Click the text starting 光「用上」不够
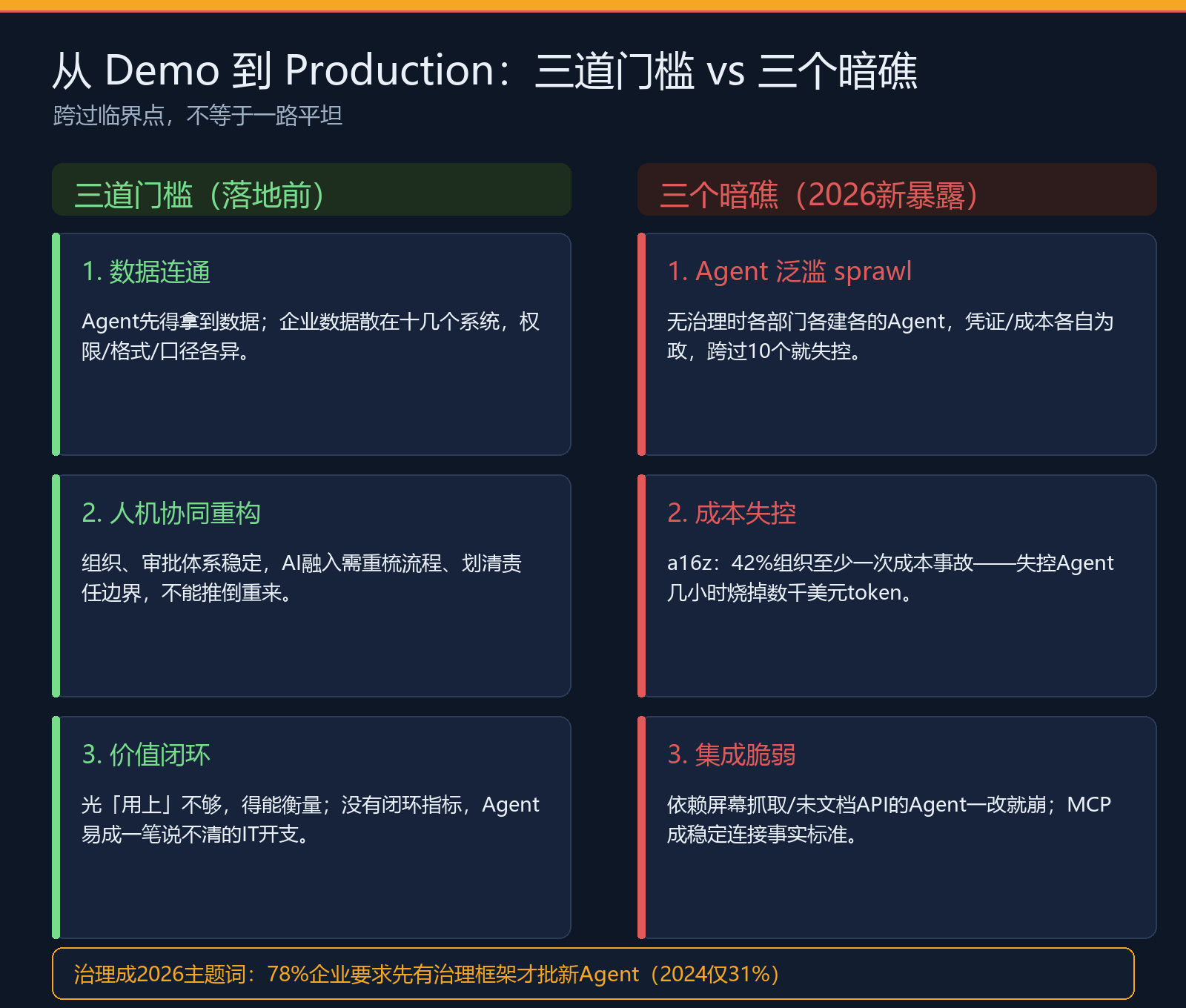 point(311,820)
